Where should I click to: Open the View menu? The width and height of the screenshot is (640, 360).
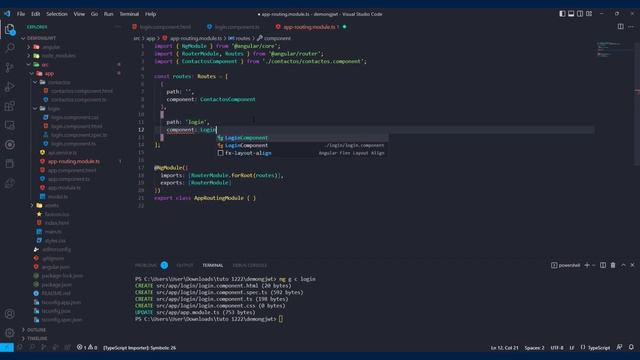coord(79,14)
